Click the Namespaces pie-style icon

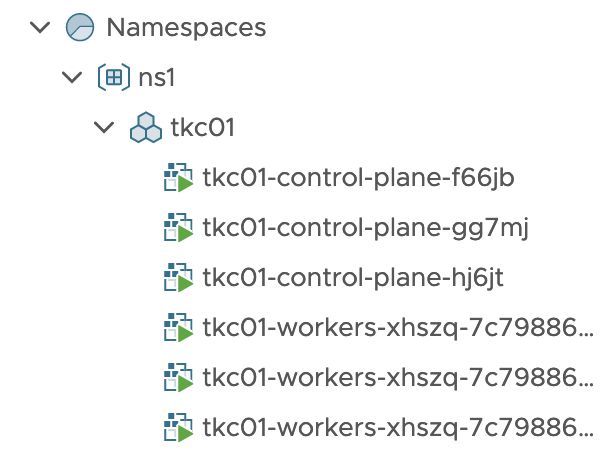tap(80, 27)
